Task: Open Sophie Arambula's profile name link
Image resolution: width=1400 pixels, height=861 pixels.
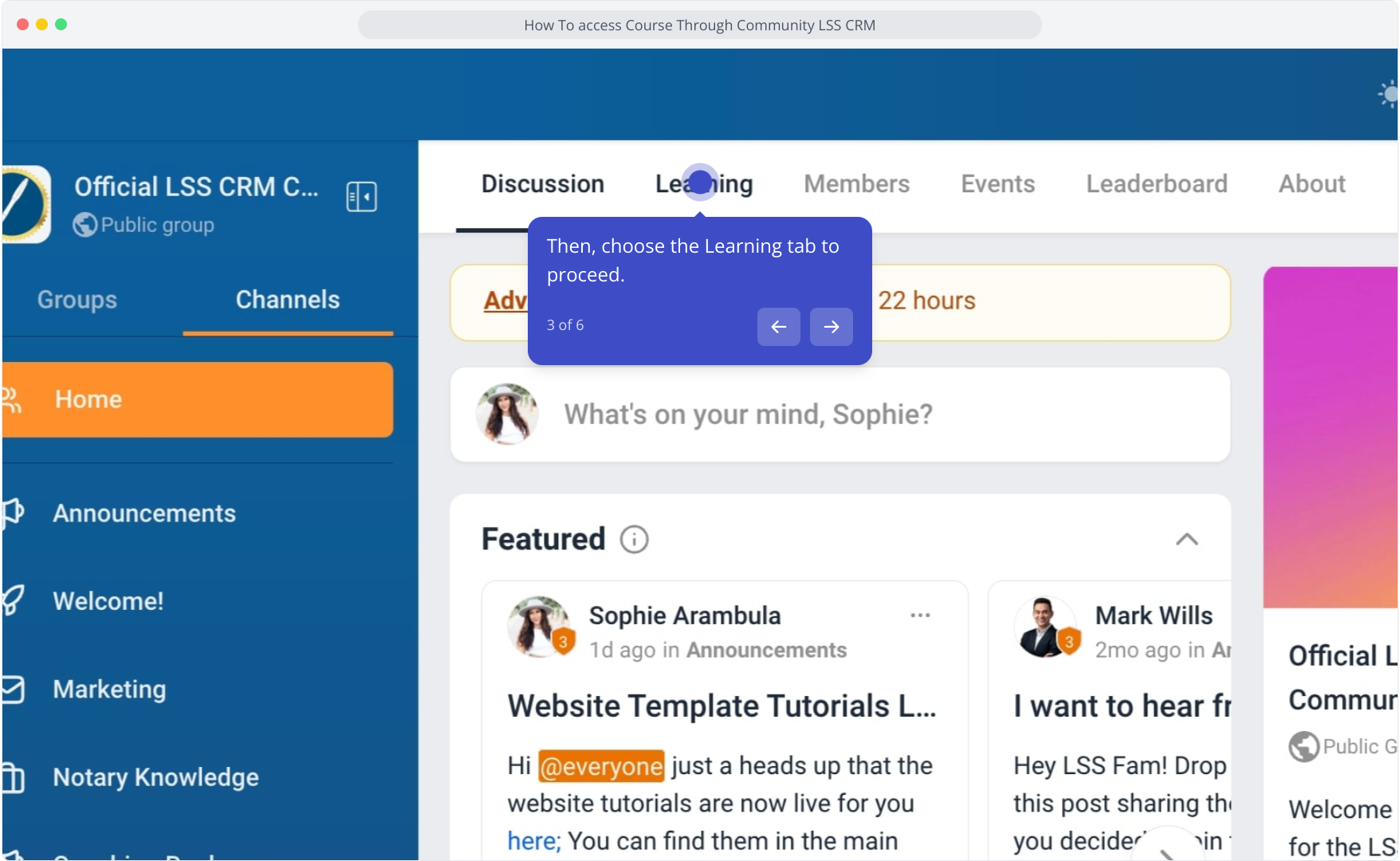Action: point(685,615)
